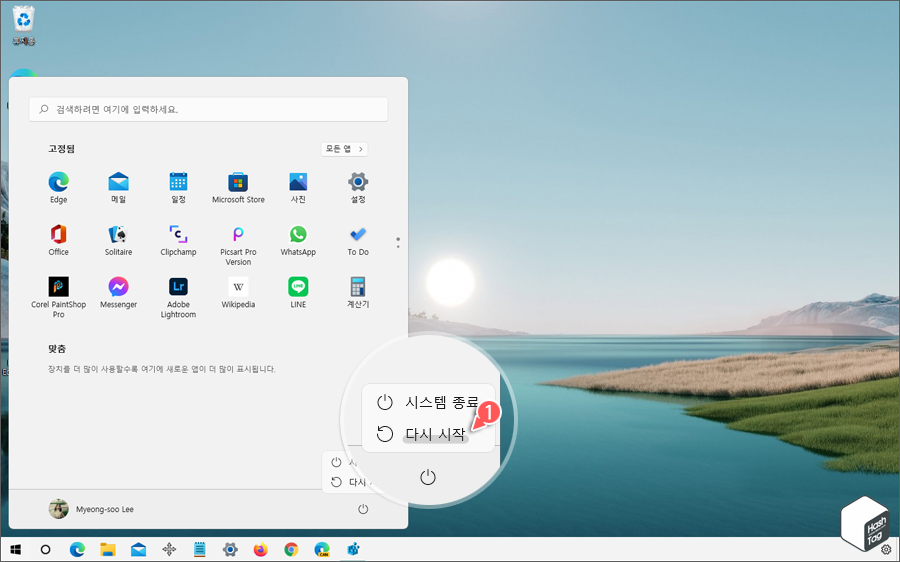Open the Settings (설정) pinned app
The width and height of the screenshot is (900, 562).
[358, 188]
